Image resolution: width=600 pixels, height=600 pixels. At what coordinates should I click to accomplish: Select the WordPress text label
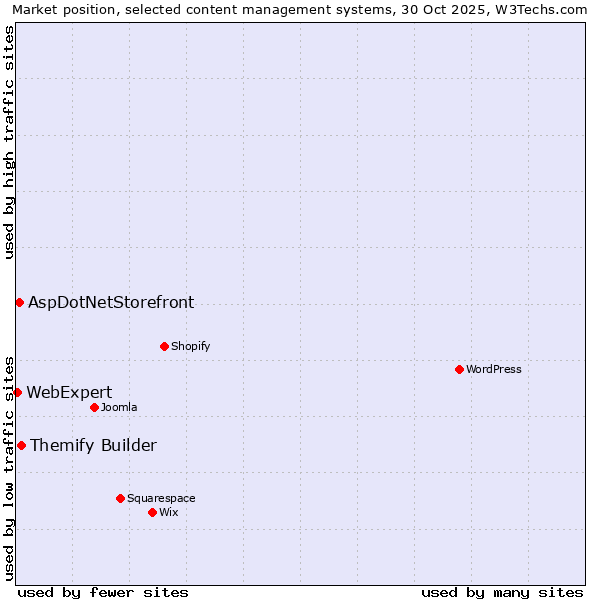coord(493,369)
